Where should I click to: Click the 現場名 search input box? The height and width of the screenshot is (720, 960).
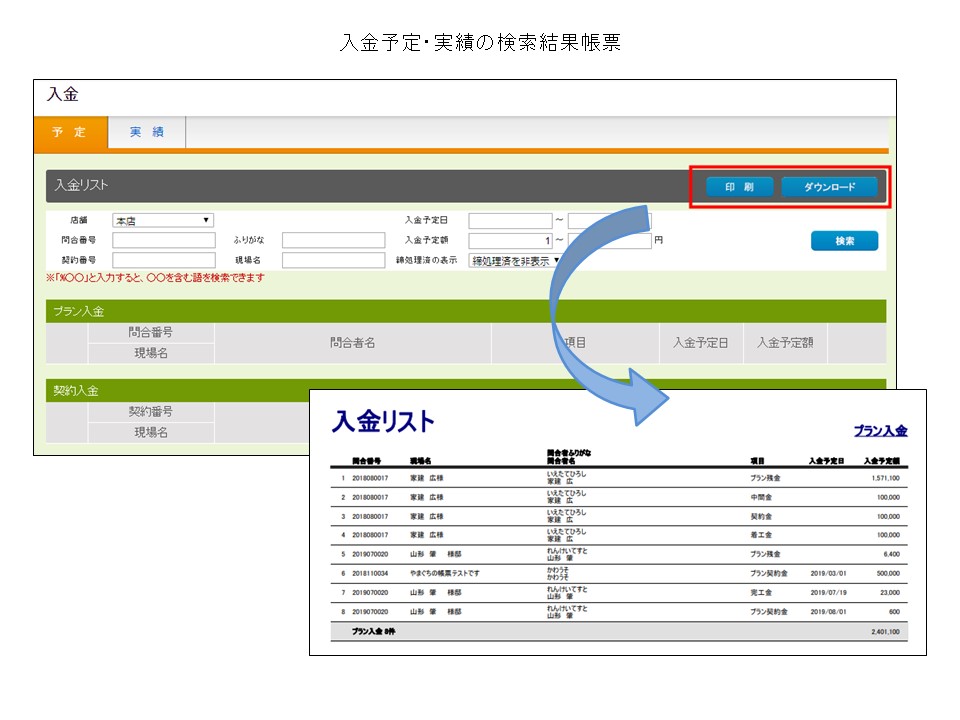333,260
